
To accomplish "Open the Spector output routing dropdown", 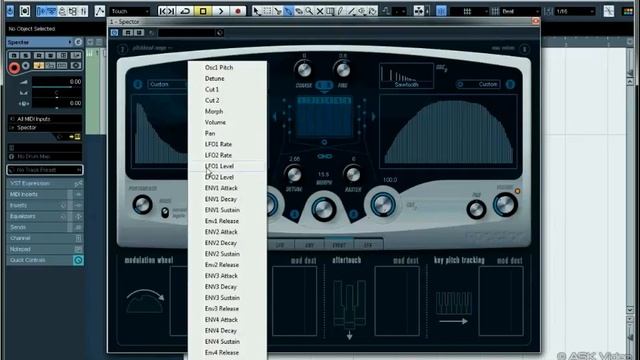I will (x=45, y=127).
